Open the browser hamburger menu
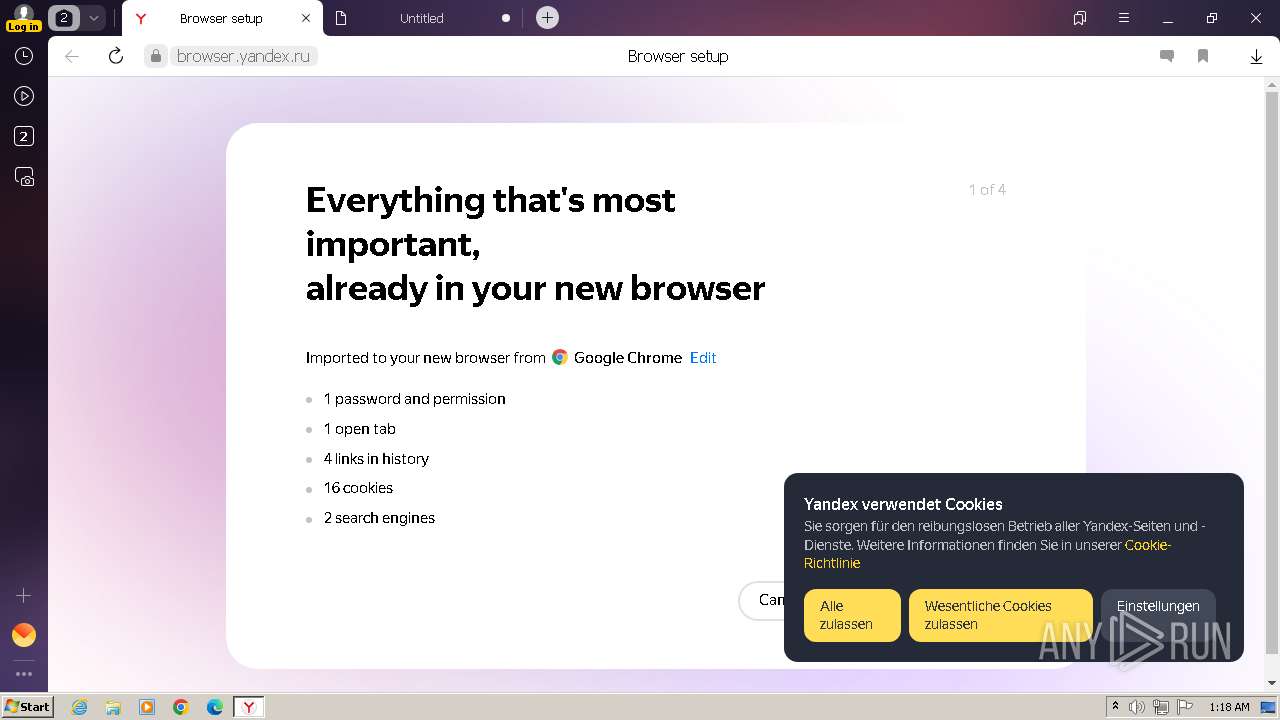Screen dimensions: 1280x720 1123,18
